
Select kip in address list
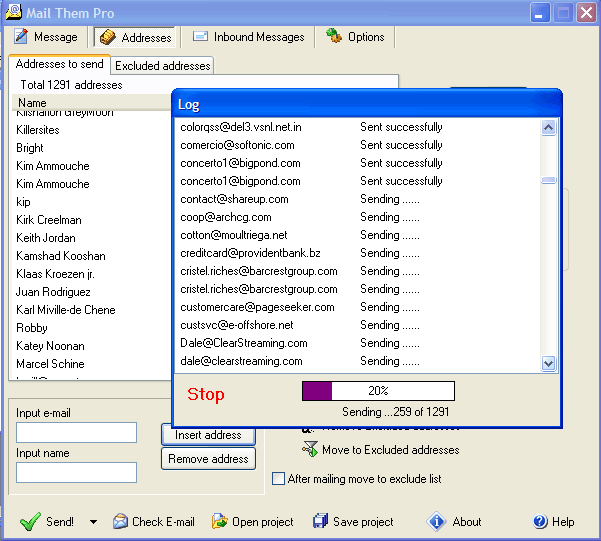tap(23, 202)
